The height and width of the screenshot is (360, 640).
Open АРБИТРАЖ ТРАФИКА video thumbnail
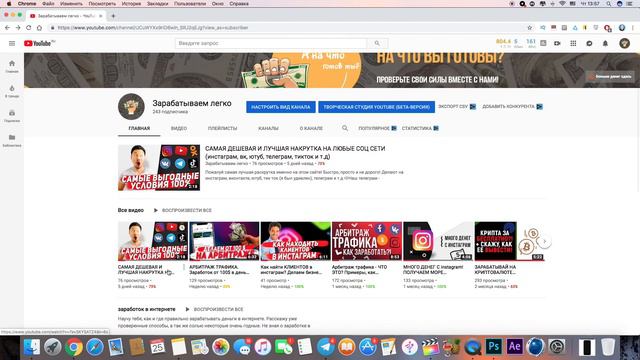(367, 241)
